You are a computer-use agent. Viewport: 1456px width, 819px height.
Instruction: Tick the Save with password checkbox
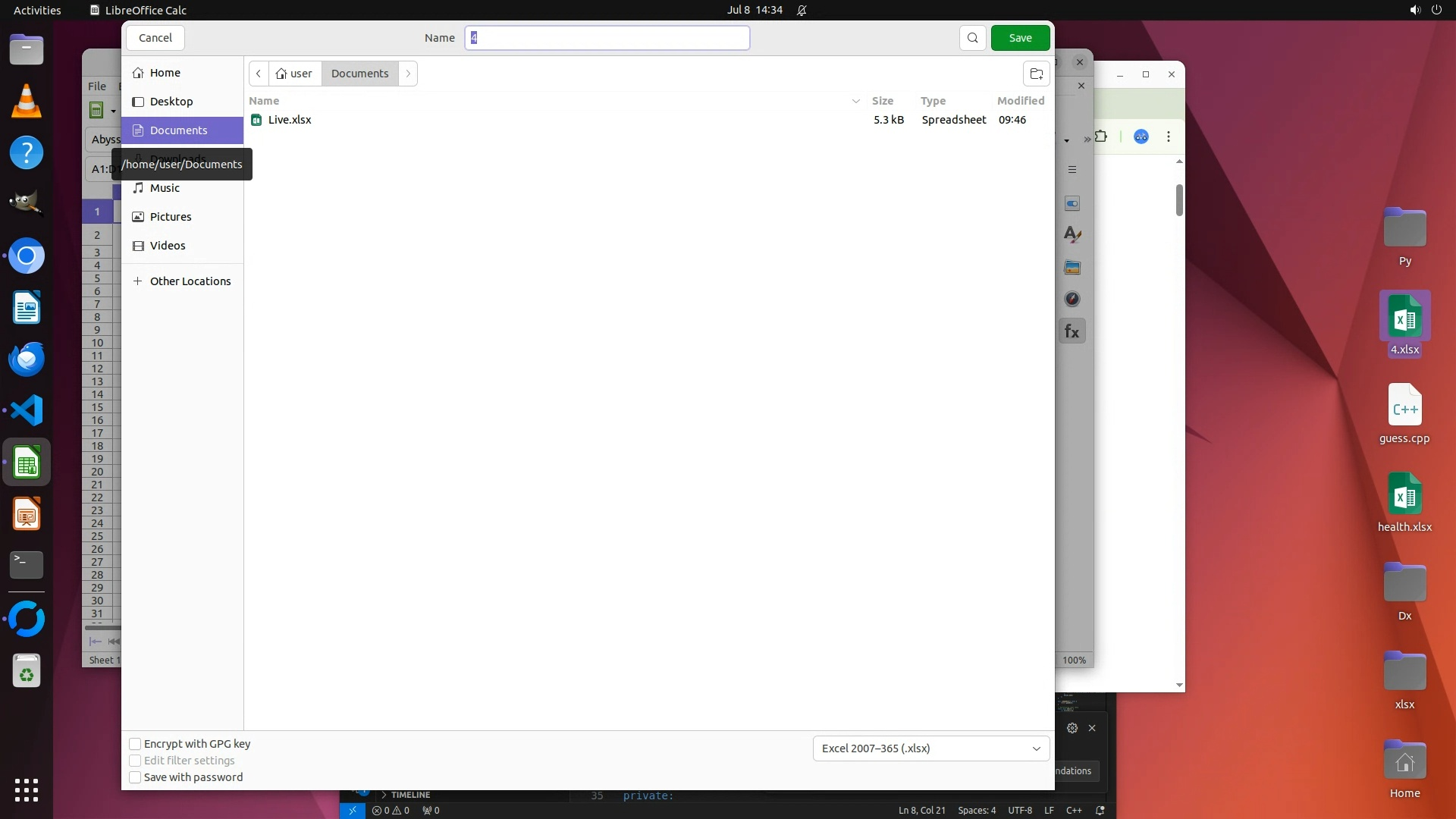point(135,777)
